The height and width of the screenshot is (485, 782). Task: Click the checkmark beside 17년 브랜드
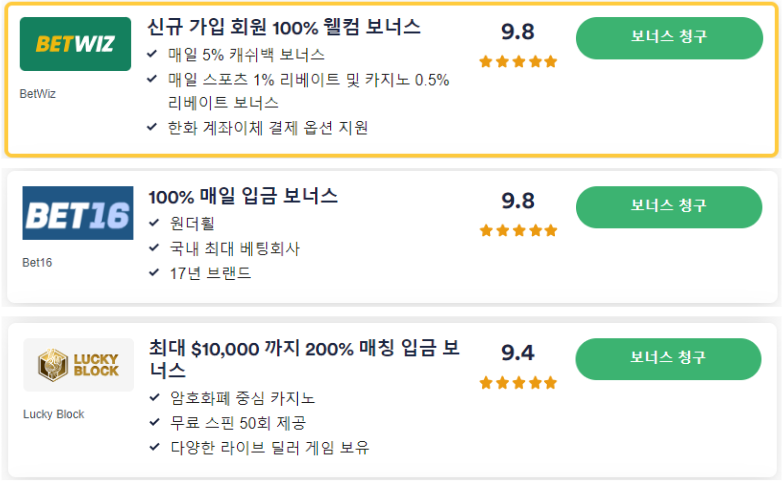(154, 272)
